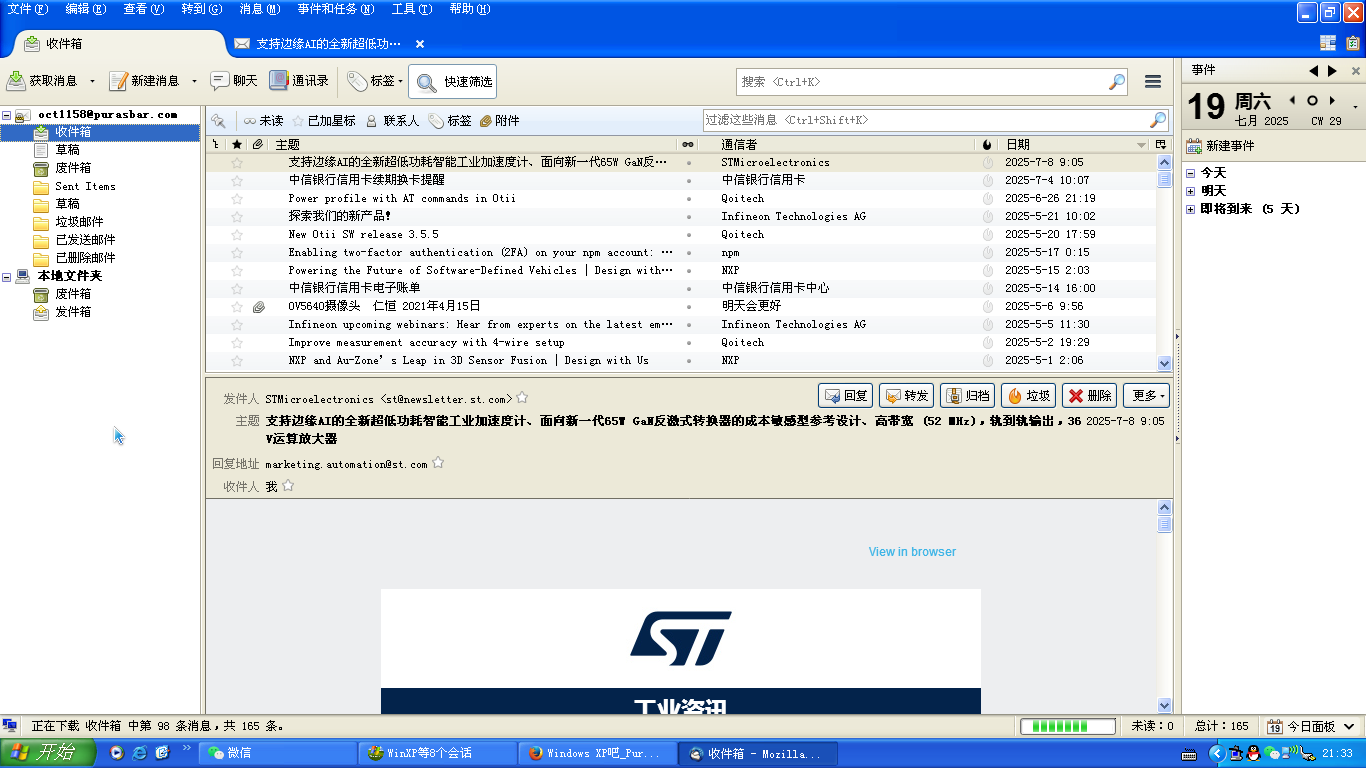Open the 文件(F) menu
The height and width of the screenshot is (768, 1366).
pyautogui.click(x=28, y=9)
